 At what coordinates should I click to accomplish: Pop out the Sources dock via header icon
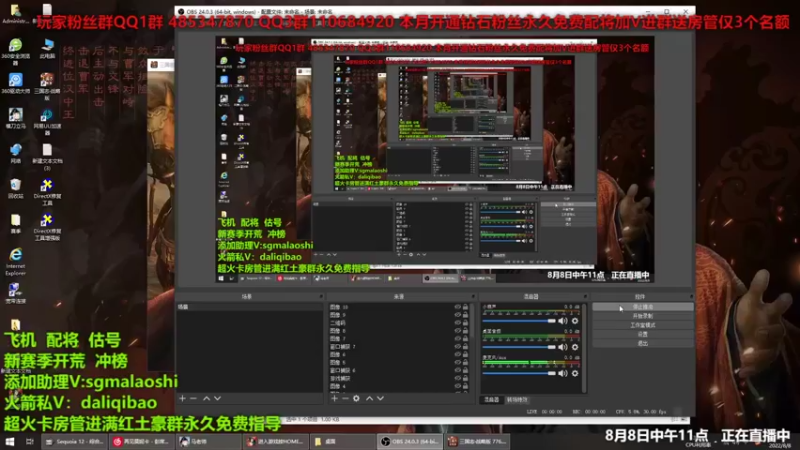pyautogui.click(x=473, y=296)
